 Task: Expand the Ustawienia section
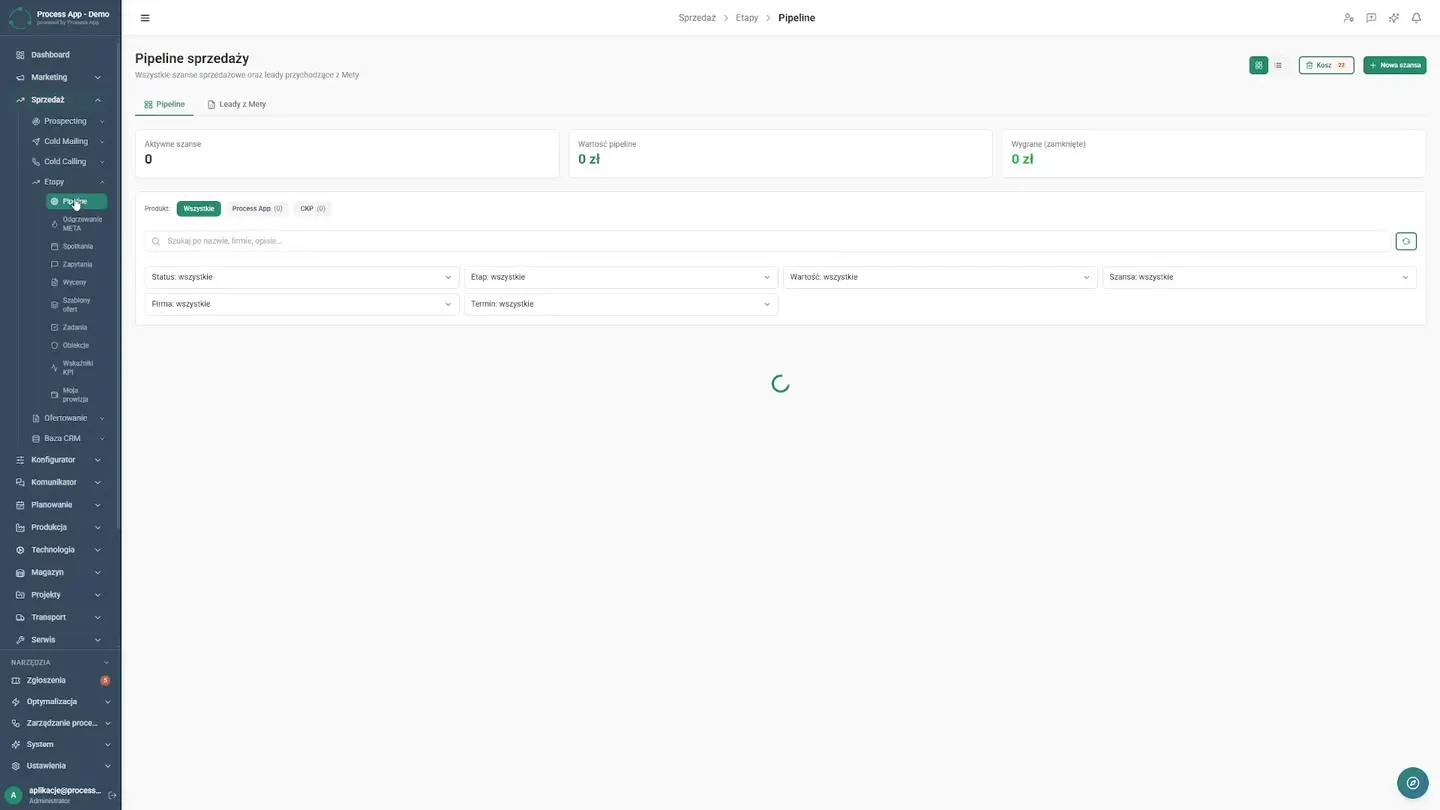click(x=60, y=766)
